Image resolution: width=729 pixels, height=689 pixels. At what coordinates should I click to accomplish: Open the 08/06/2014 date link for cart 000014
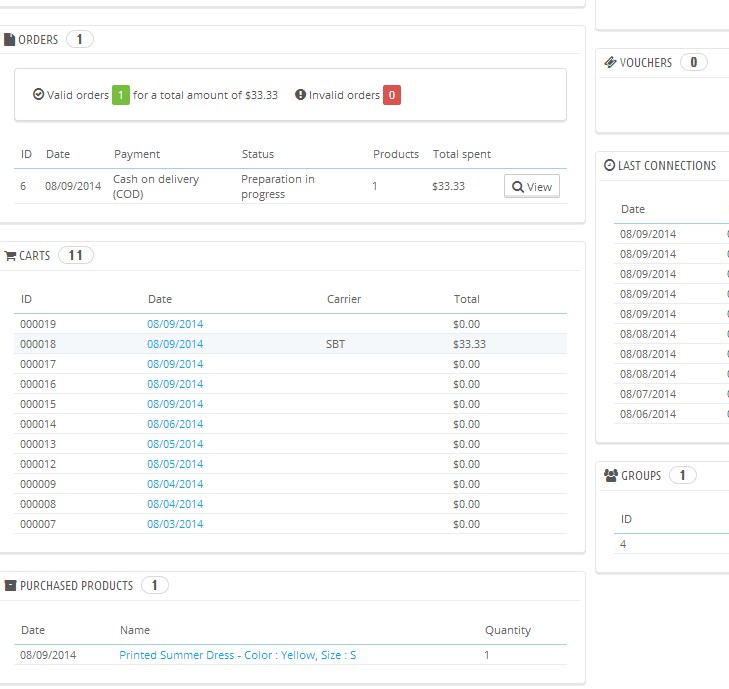coord(175,424)
